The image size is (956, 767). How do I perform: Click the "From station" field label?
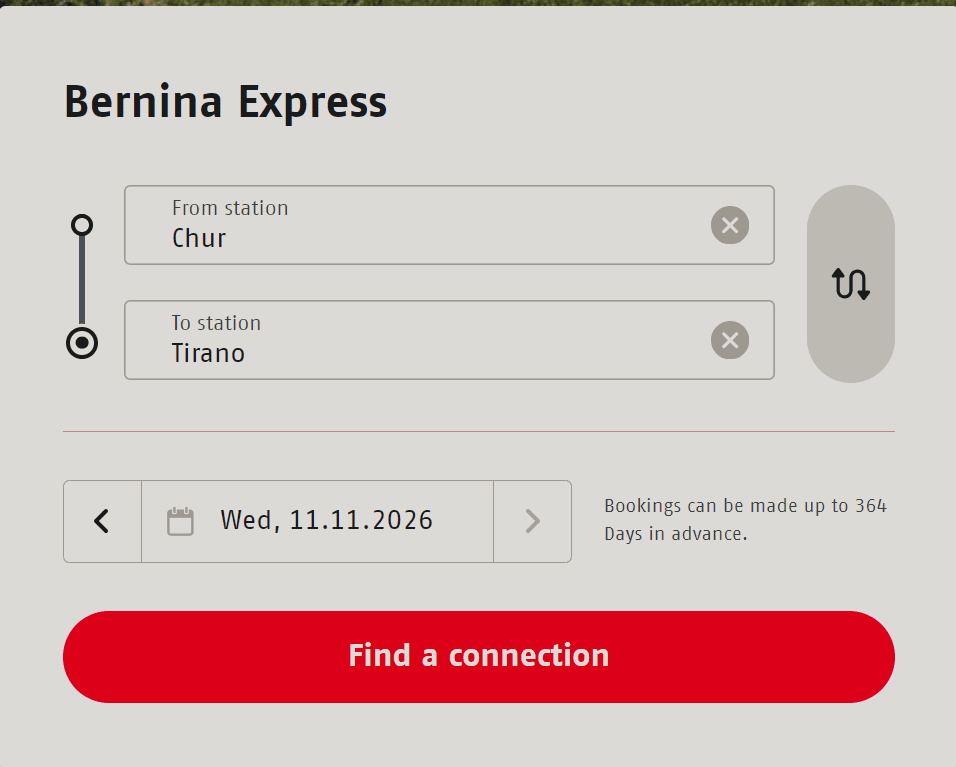pos(230,208)
